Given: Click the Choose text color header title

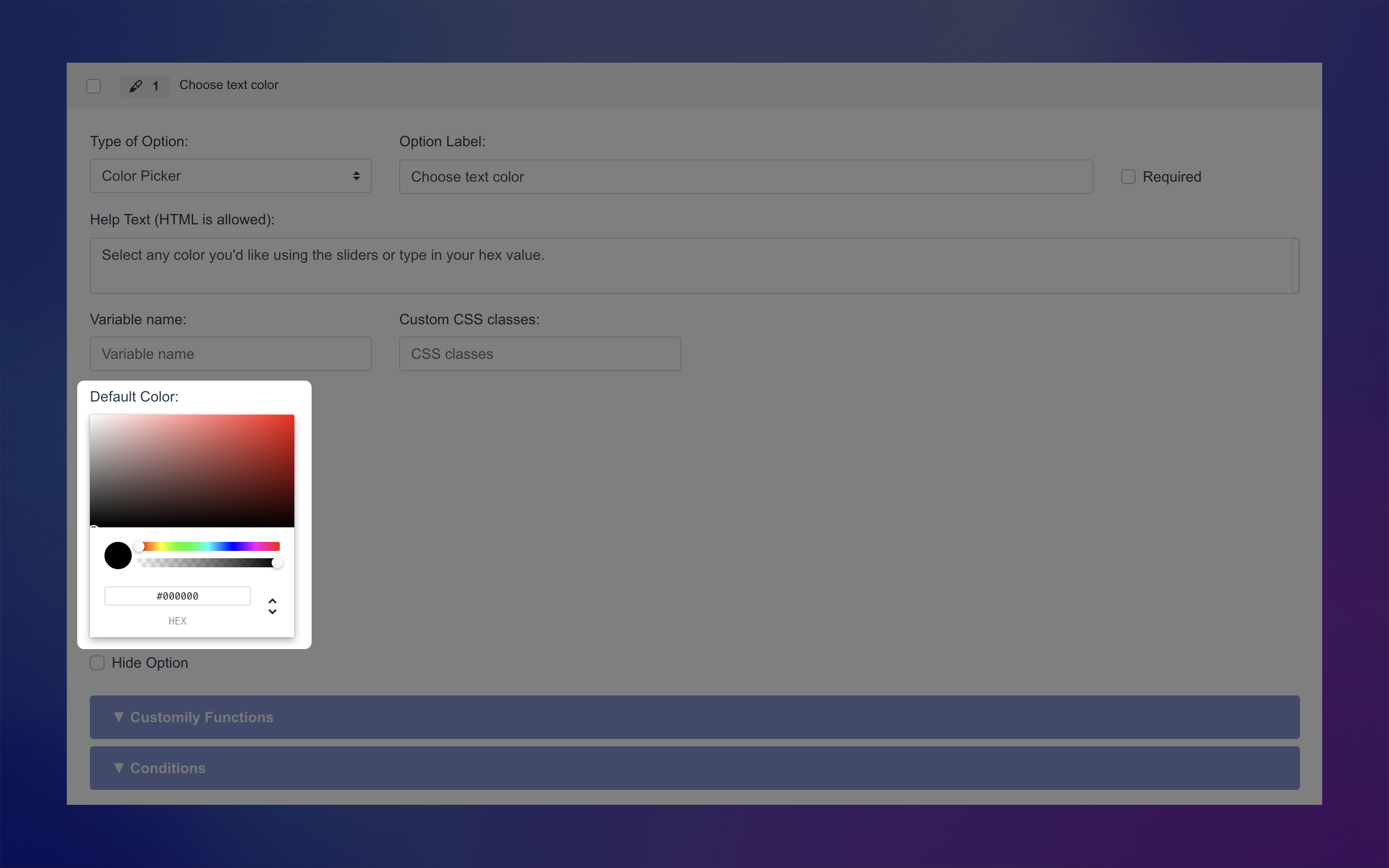Looking at the screenshot, I should pos(228,85).
